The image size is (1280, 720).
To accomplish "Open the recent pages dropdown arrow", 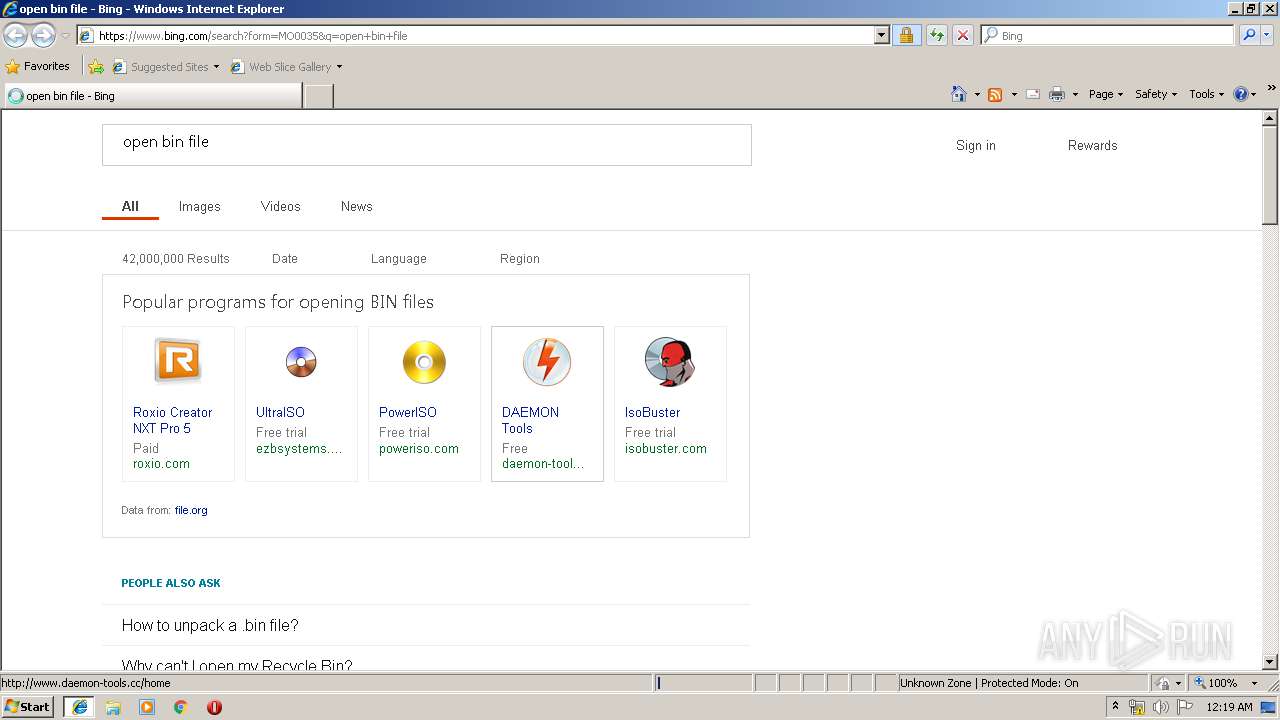I will point(65,36).
